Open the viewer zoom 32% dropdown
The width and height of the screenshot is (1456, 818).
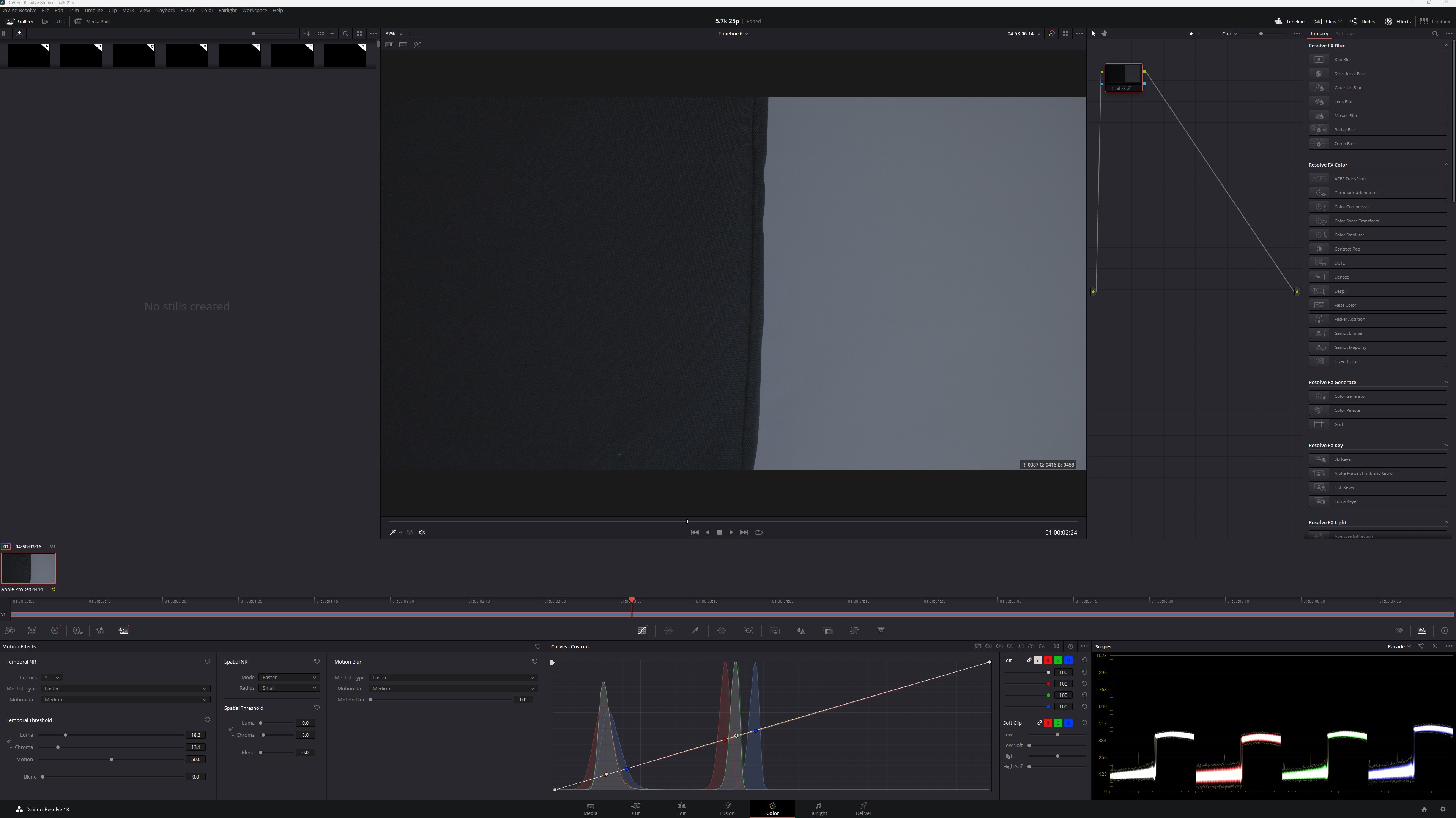[394, 33]
